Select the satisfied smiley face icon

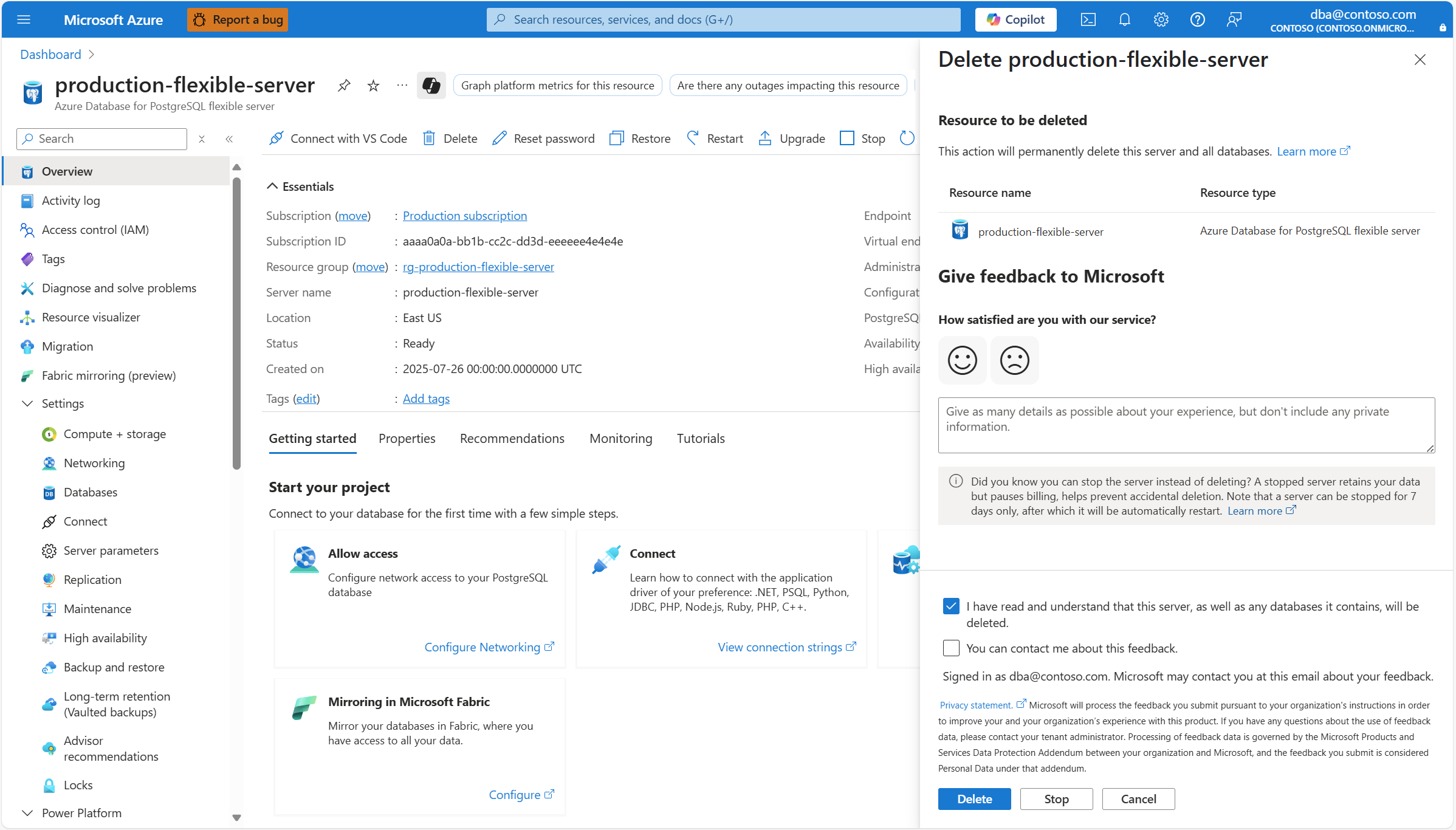[x=962, y=360]
